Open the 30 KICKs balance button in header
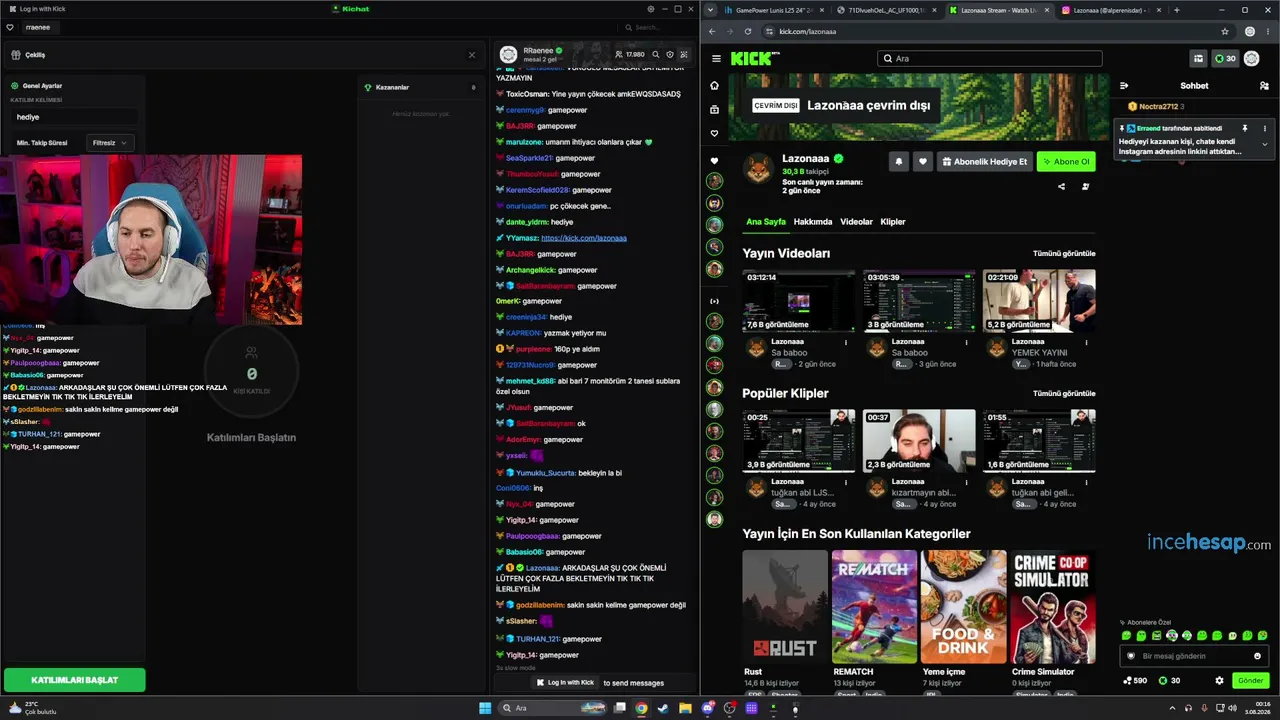Viewport: 1280px width, 720px height. [1225, 59]
